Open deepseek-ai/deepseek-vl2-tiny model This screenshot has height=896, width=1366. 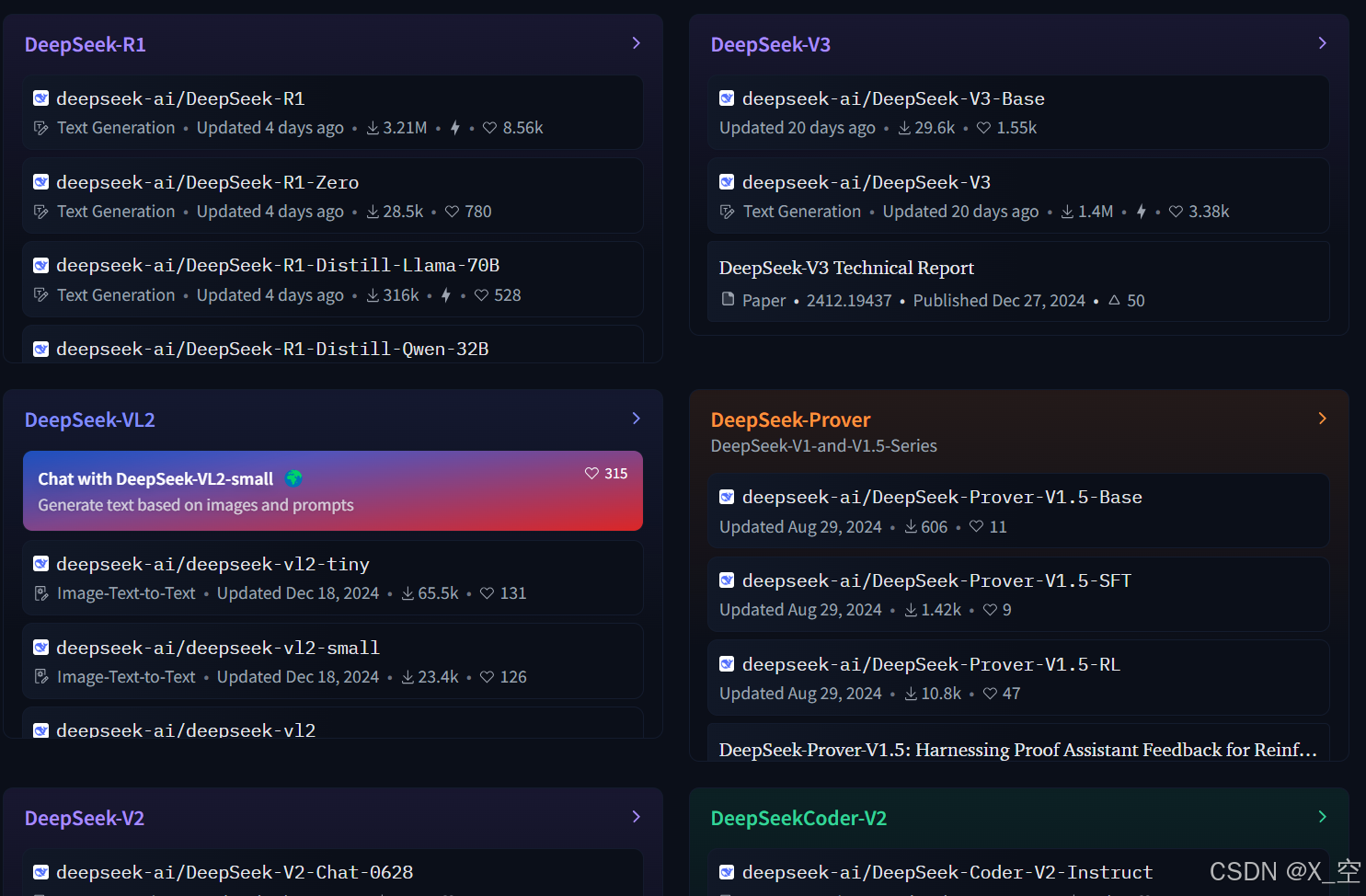tap(332, 578)
